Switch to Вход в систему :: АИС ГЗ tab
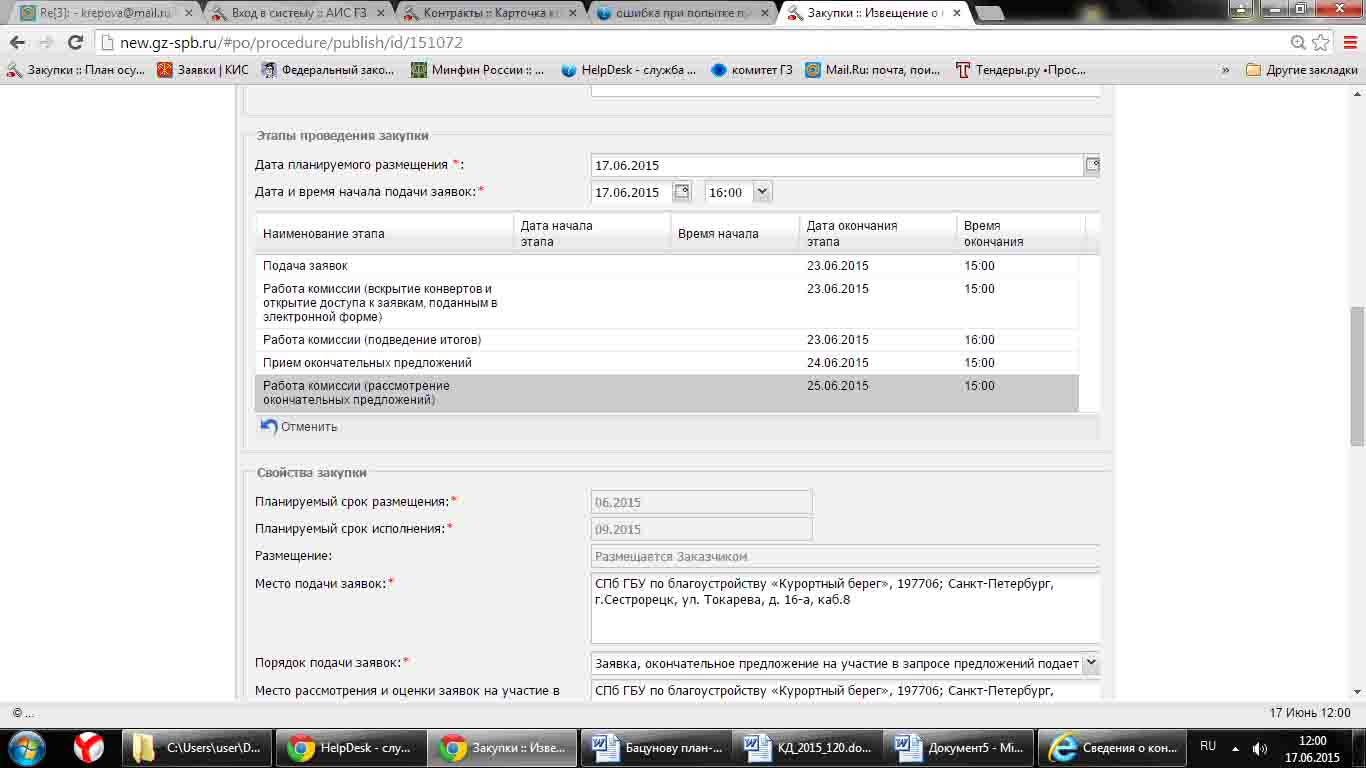The width and height of the screenshot is (1366, 768). [x=298, y=13]
